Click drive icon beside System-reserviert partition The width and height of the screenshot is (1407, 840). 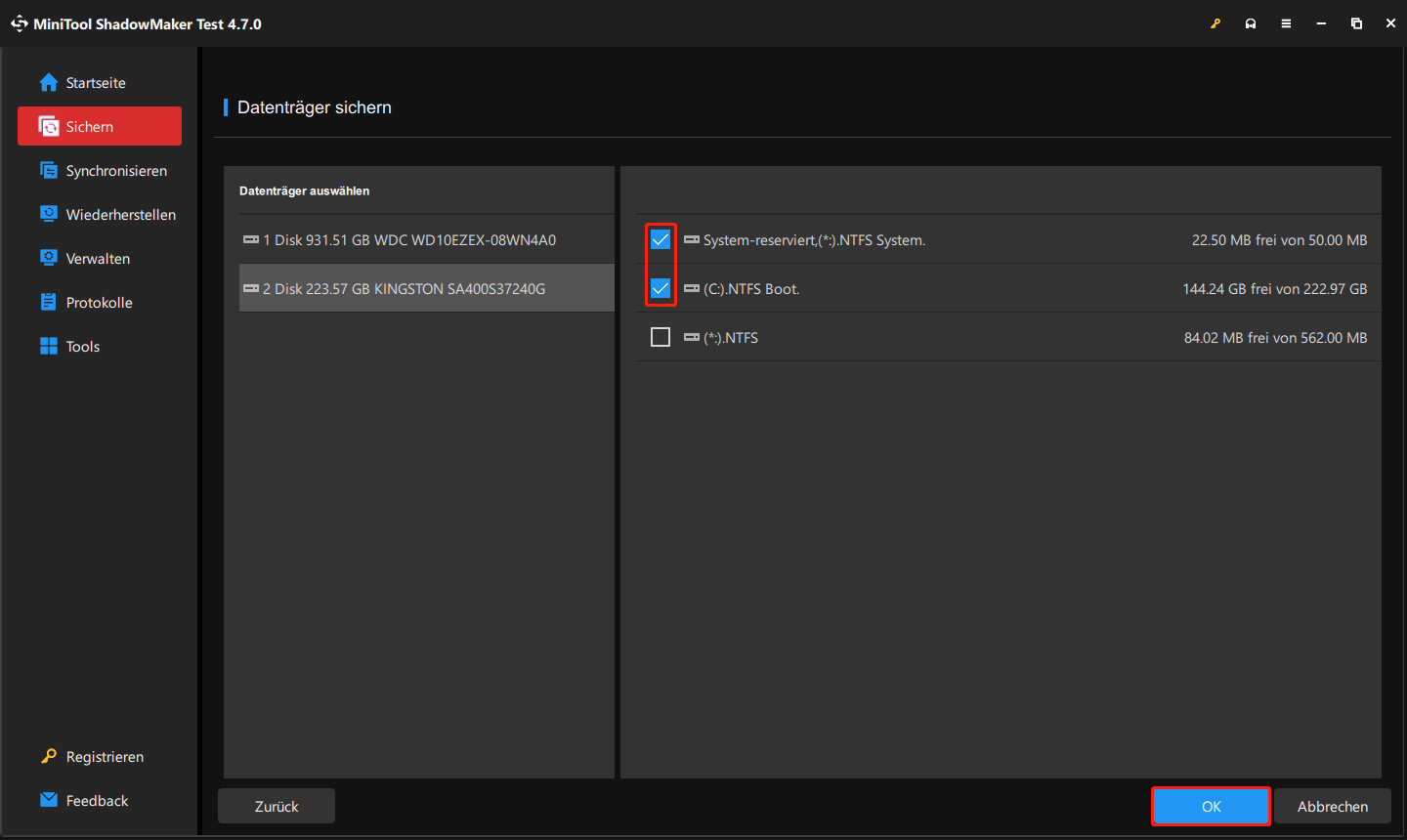coord(692,239)
